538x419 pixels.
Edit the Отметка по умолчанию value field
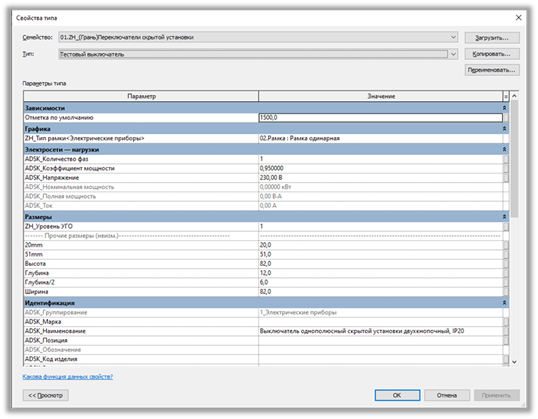[x=380, y=118]
